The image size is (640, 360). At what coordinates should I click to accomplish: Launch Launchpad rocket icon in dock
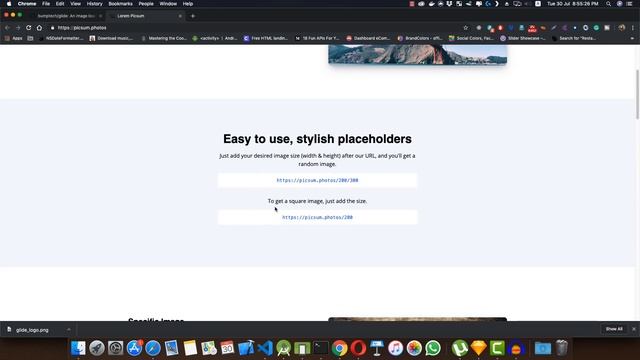[x=97, y=348]
